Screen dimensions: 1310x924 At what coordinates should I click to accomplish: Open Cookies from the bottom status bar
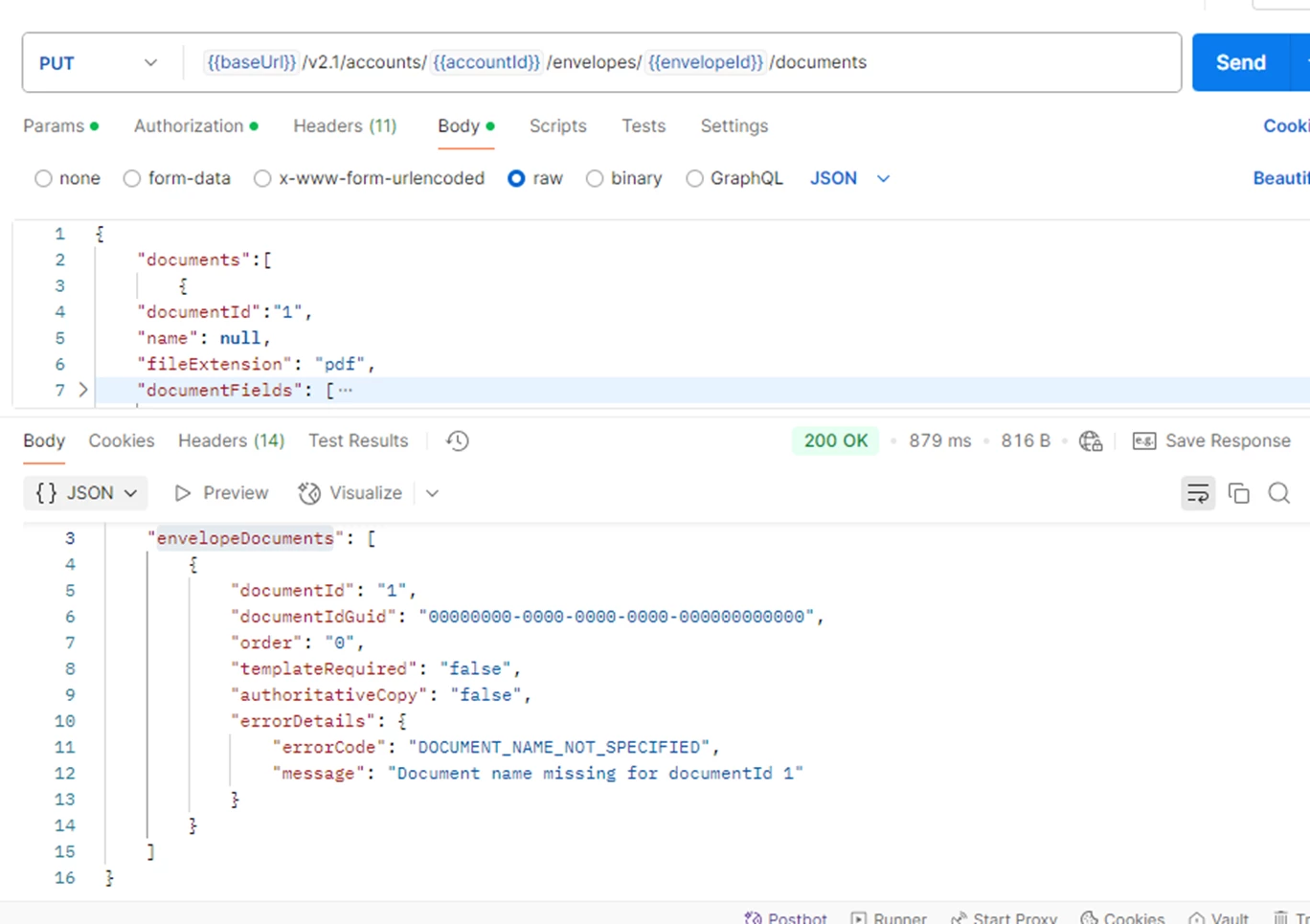1122,918
